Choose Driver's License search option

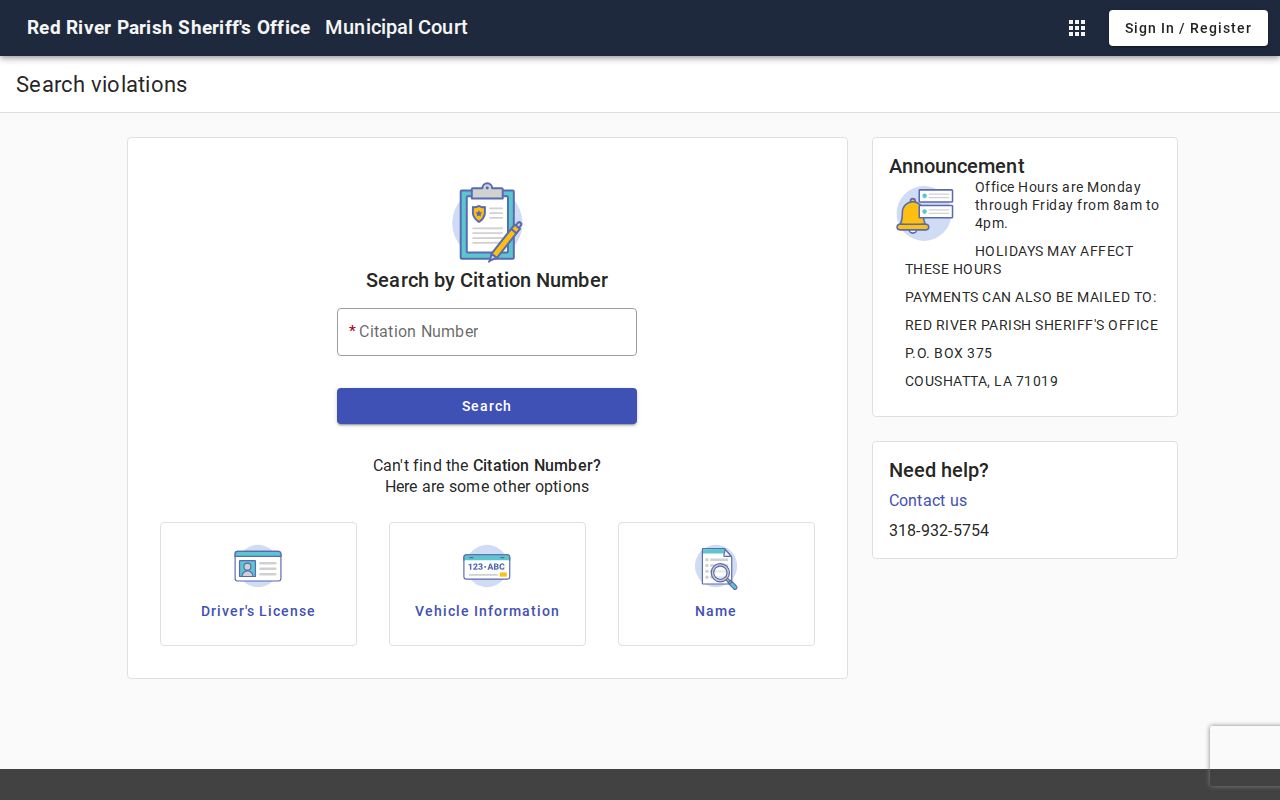click(258, 584)
